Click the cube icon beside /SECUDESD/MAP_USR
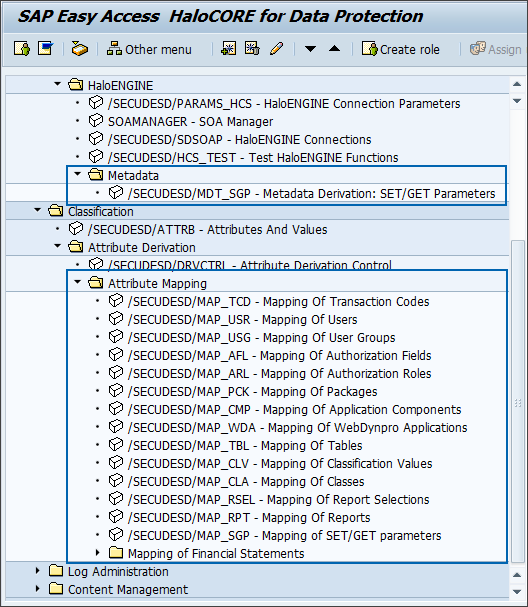528x607 pixels. pyautogui.click(x=116, y=319)
